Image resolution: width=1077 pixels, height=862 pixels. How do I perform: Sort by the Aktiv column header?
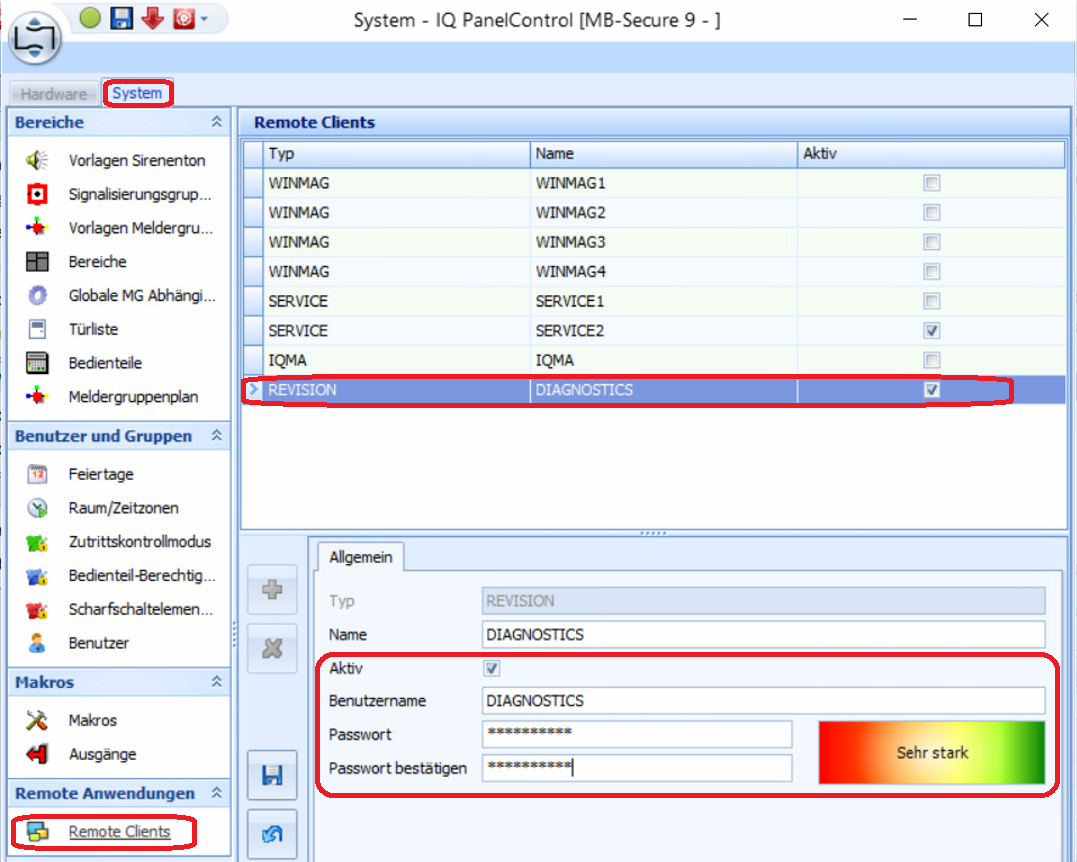pyautogui.click(x=931, y=154)
